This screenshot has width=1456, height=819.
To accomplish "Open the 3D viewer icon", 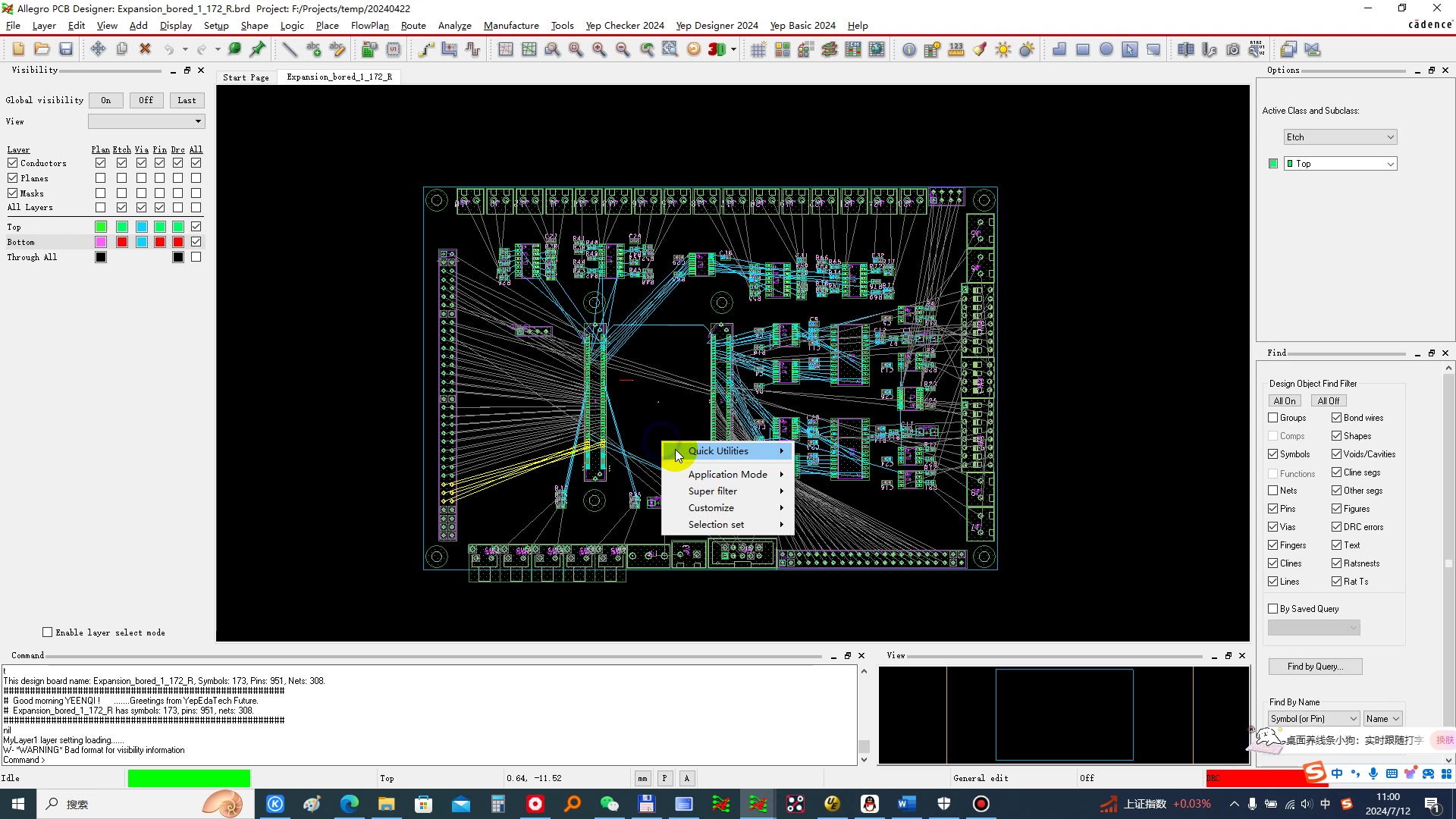I will [717, 49].
